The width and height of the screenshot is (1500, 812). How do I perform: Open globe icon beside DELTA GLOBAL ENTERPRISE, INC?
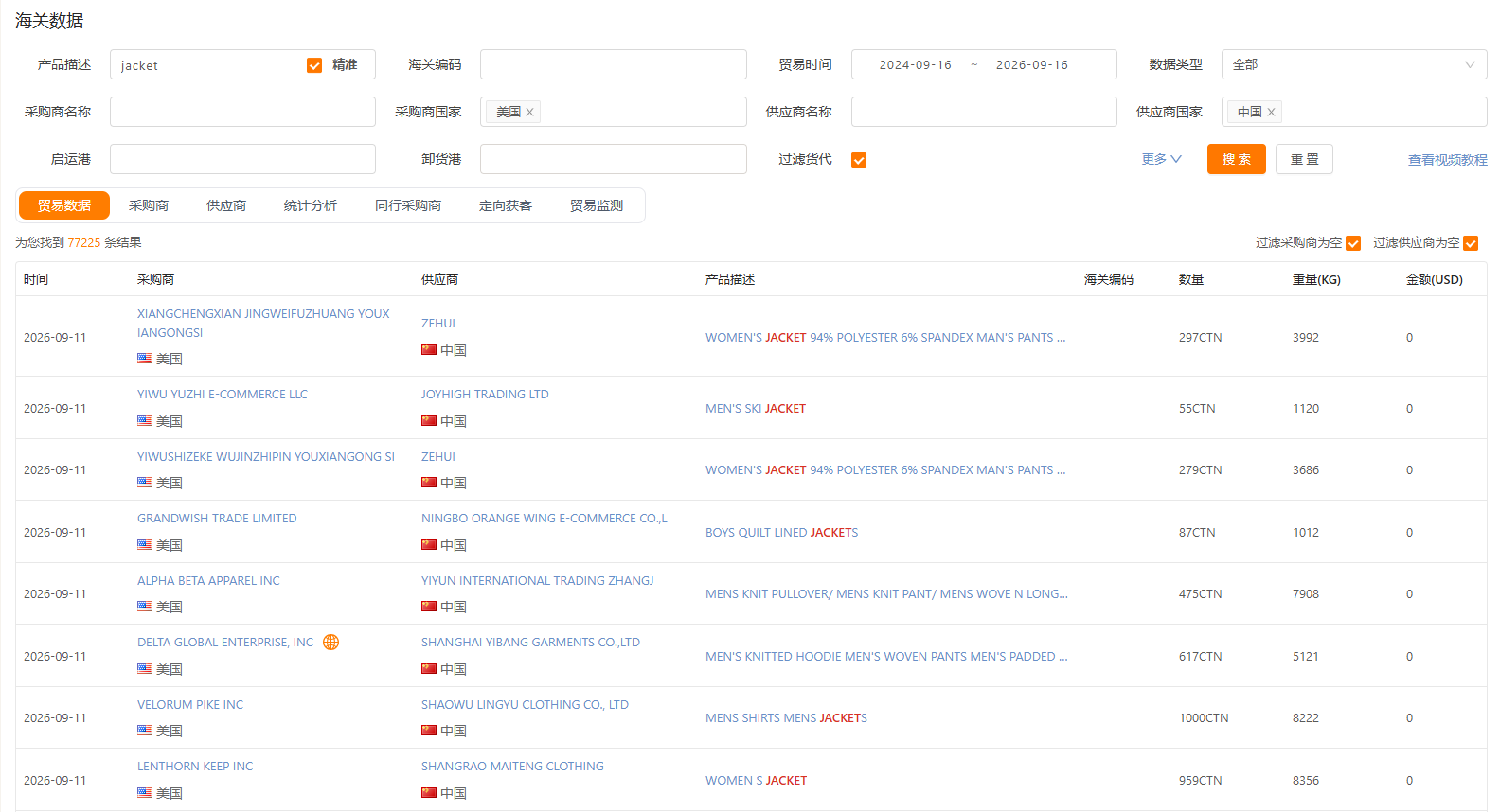(330, 643)
